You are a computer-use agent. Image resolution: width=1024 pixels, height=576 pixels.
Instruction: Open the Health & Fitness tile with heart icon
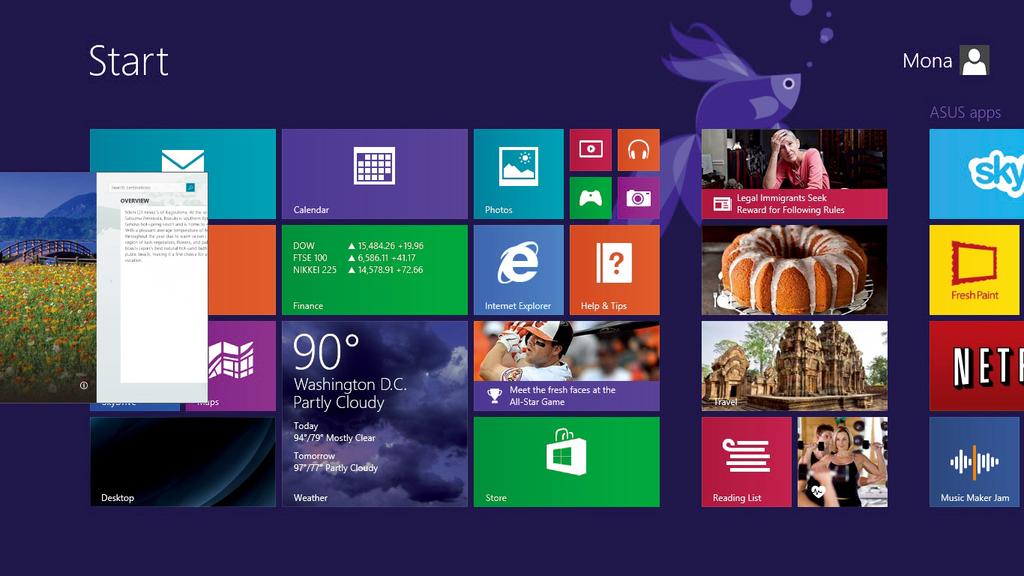842,462
